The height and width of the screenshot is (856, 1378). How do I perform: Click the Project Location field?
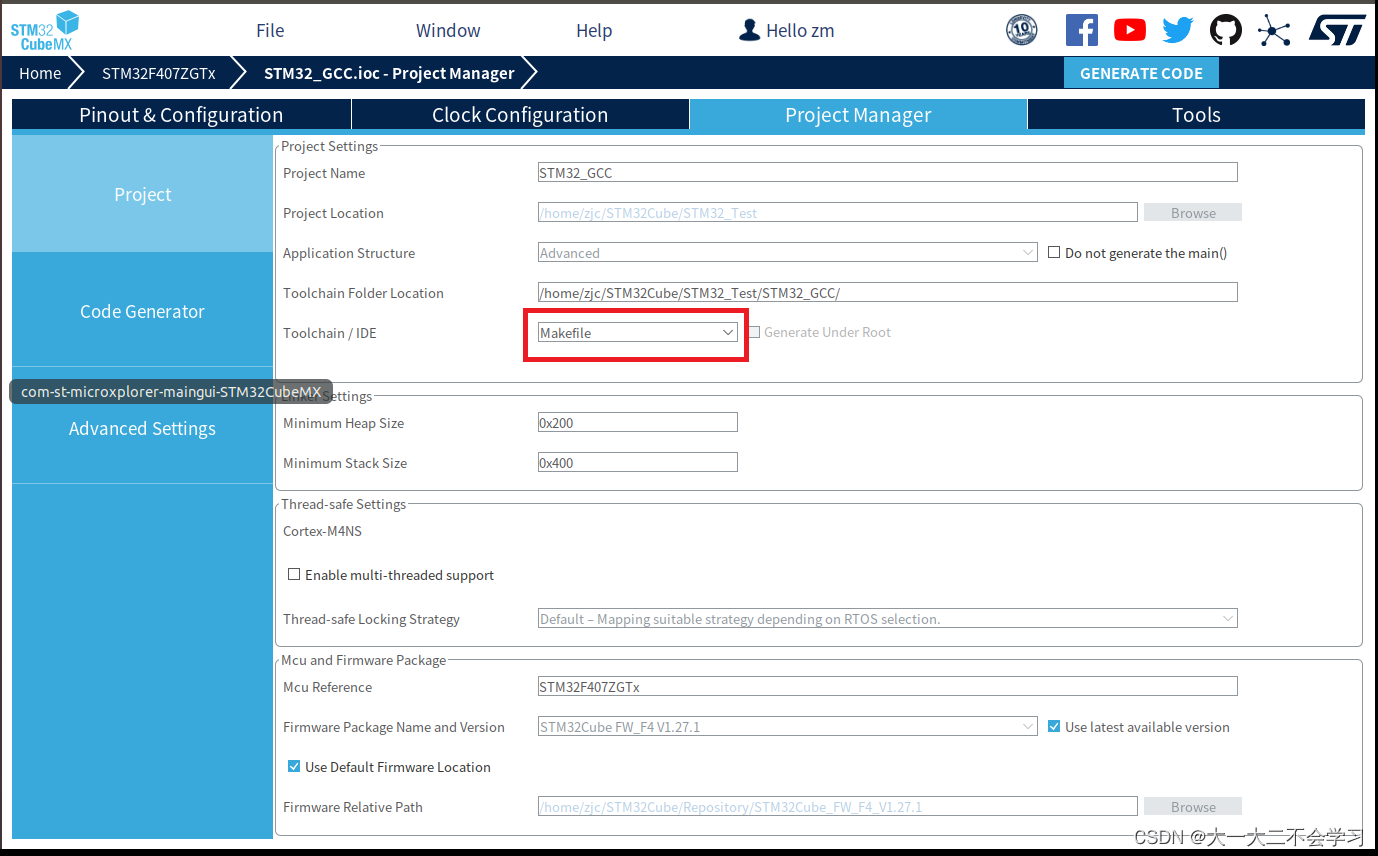pos(838,212)
